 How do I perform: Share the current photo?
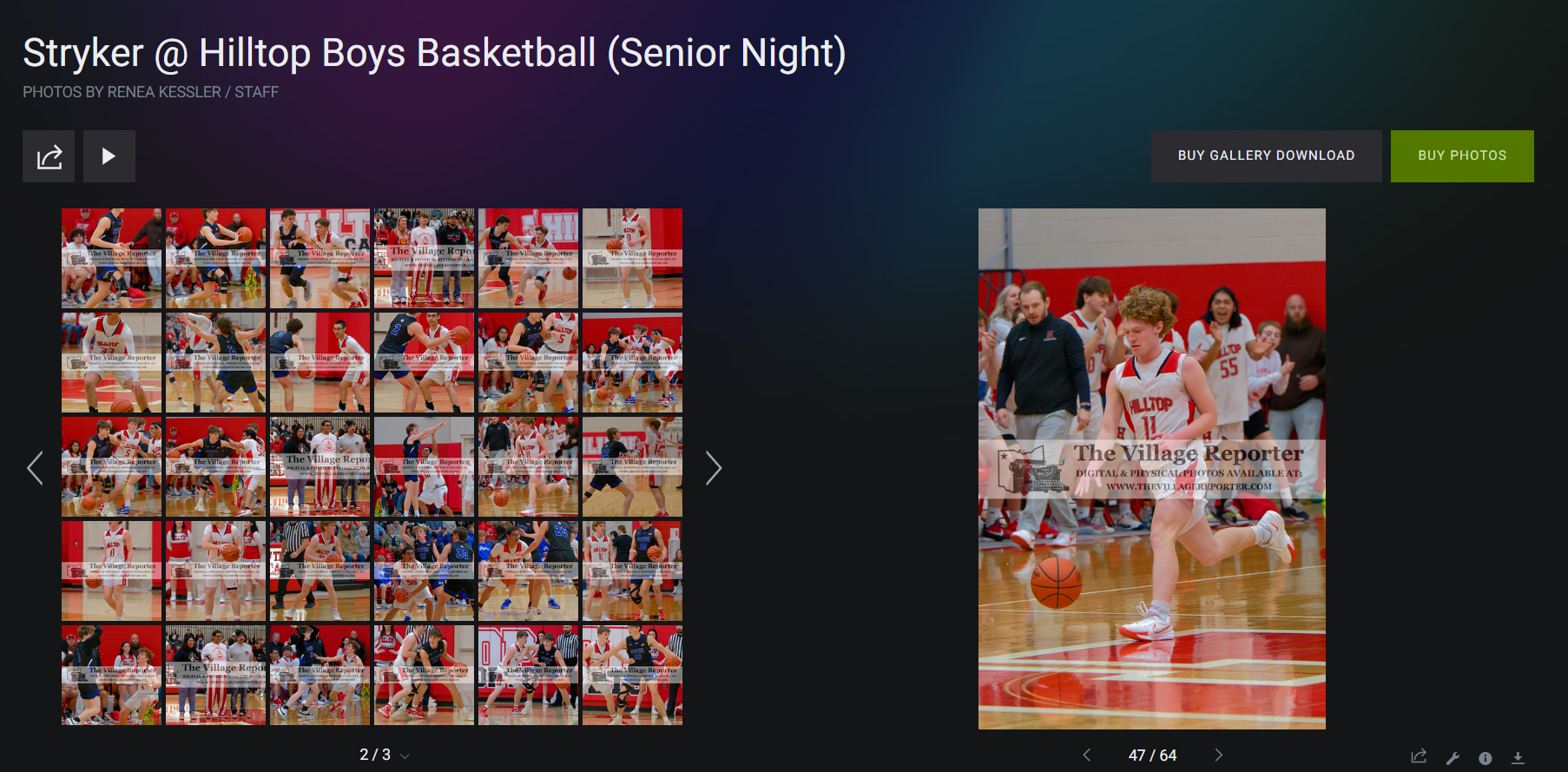point(1419,757)
